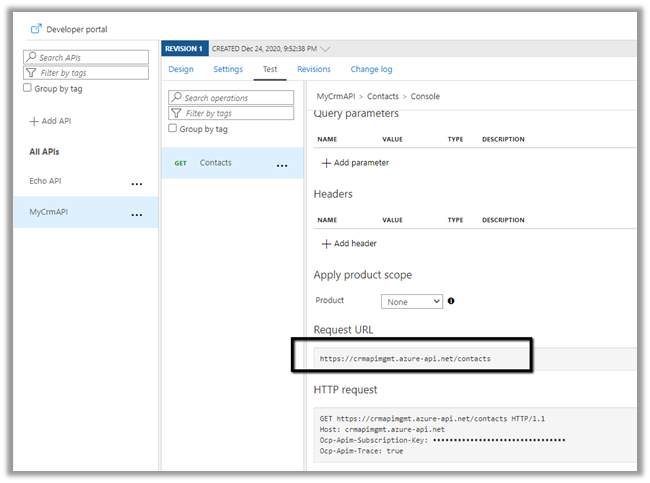Viewport: 650px width, 483px height.
Task: Open the REVISION 1 selector
Action: pos(183,48)
